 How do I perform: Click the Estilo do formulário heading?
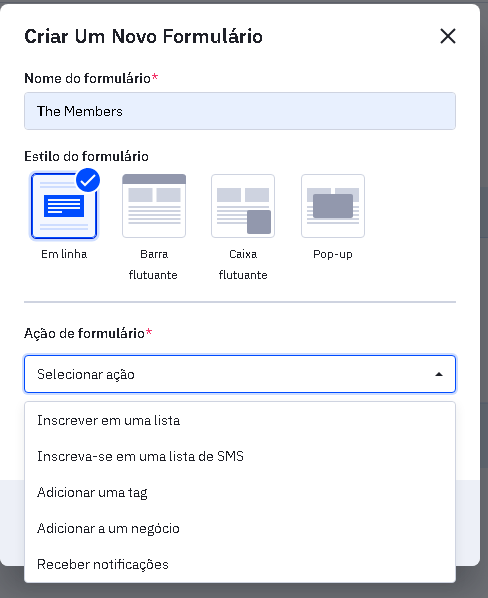(x=86, y=156)
